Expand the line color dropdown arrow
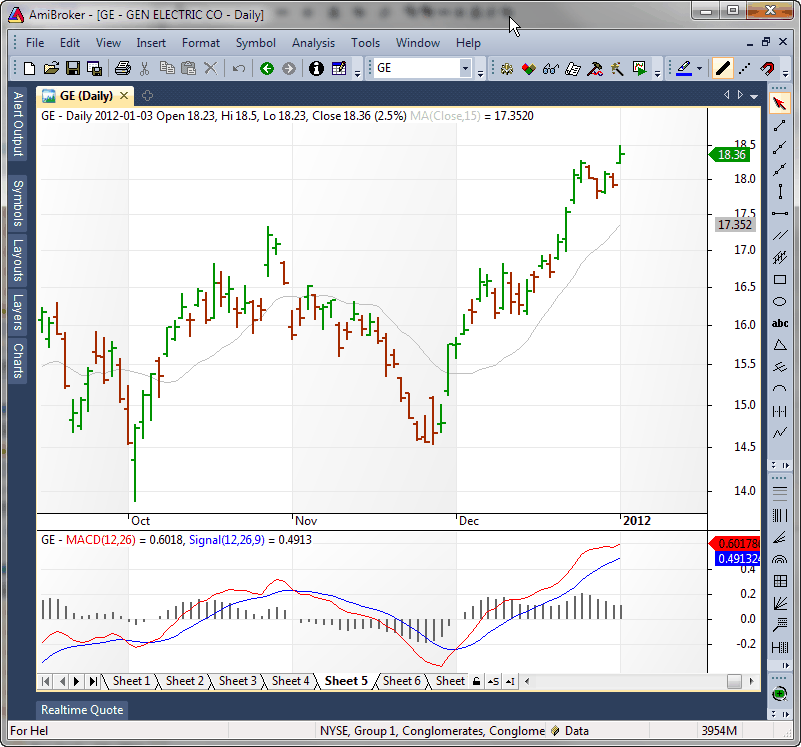This screenshot has width=801, height=747. pos(701,69)
